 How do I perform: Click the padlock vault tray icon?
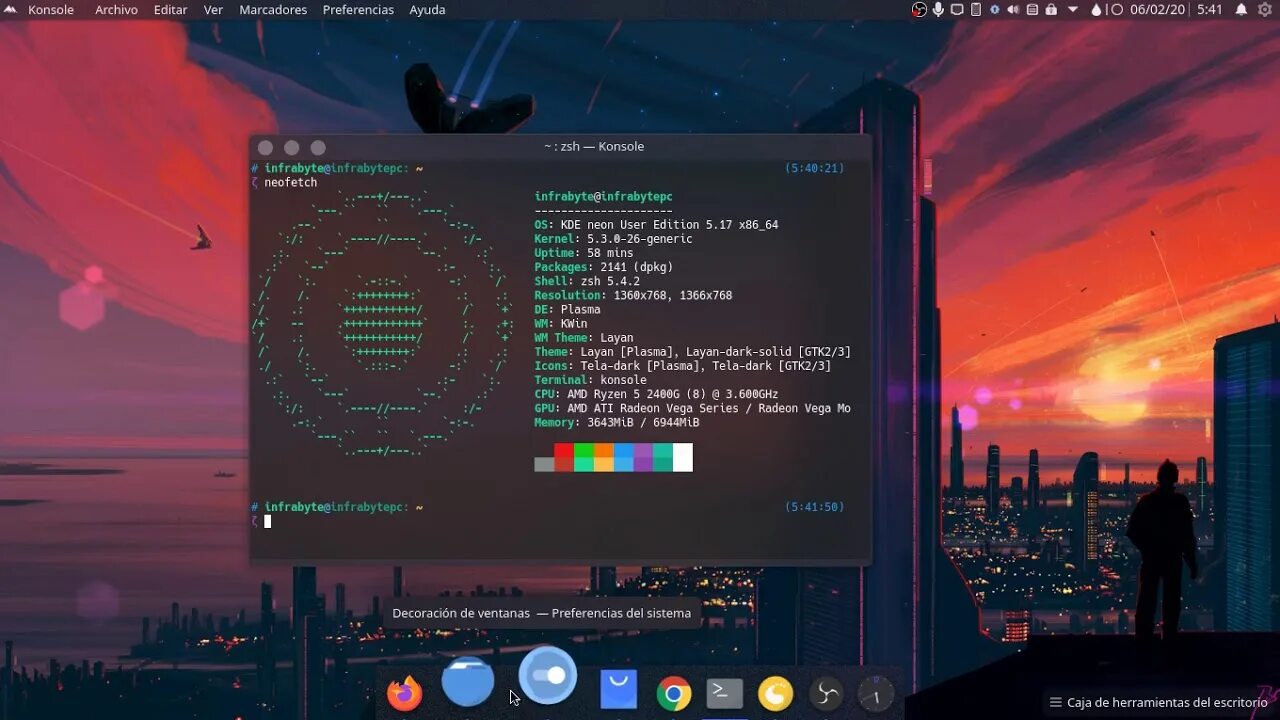[1051, 10]
